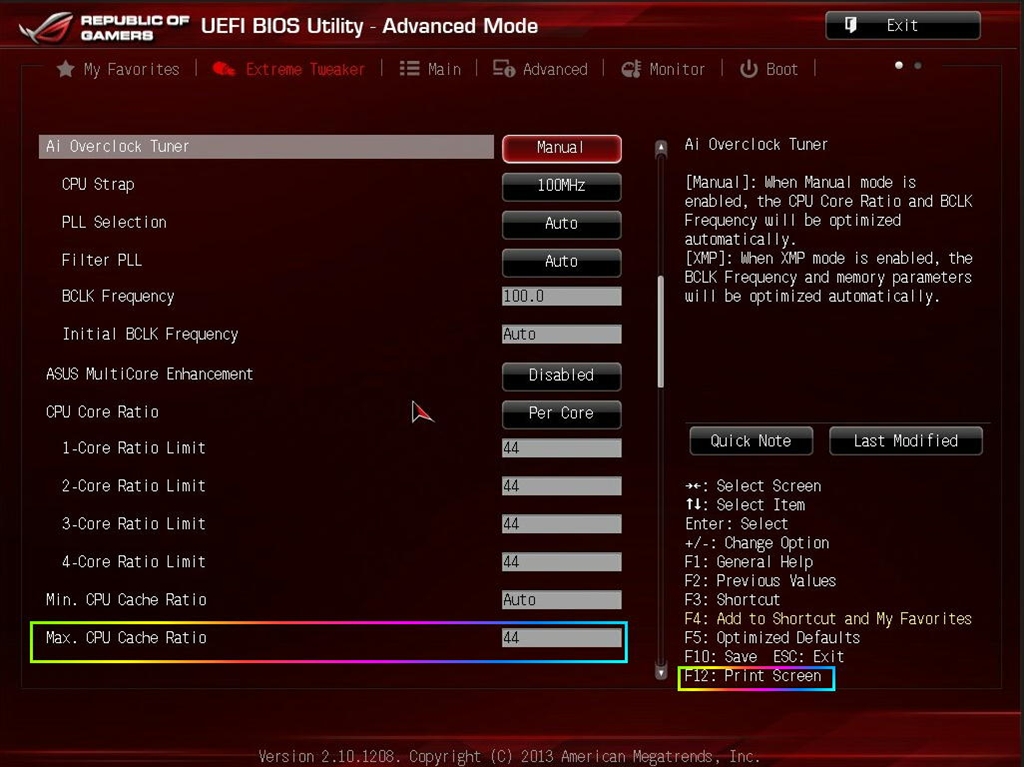
Task: Click the Max. CPU Cache Ratio label
Action: (x=127, y=638)
